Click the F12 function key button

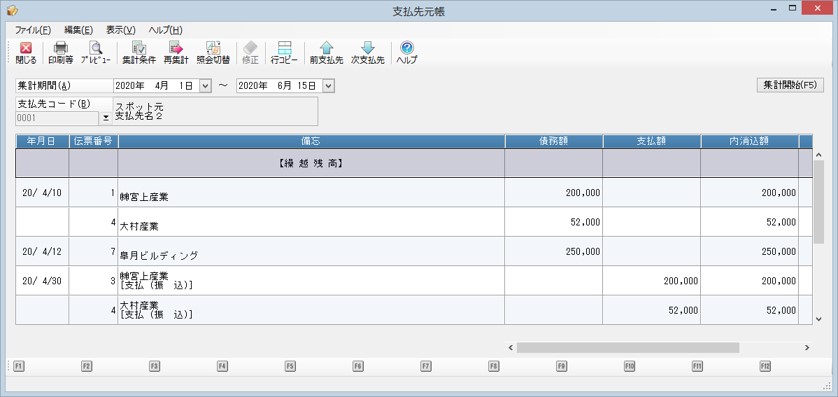[765, 366]
